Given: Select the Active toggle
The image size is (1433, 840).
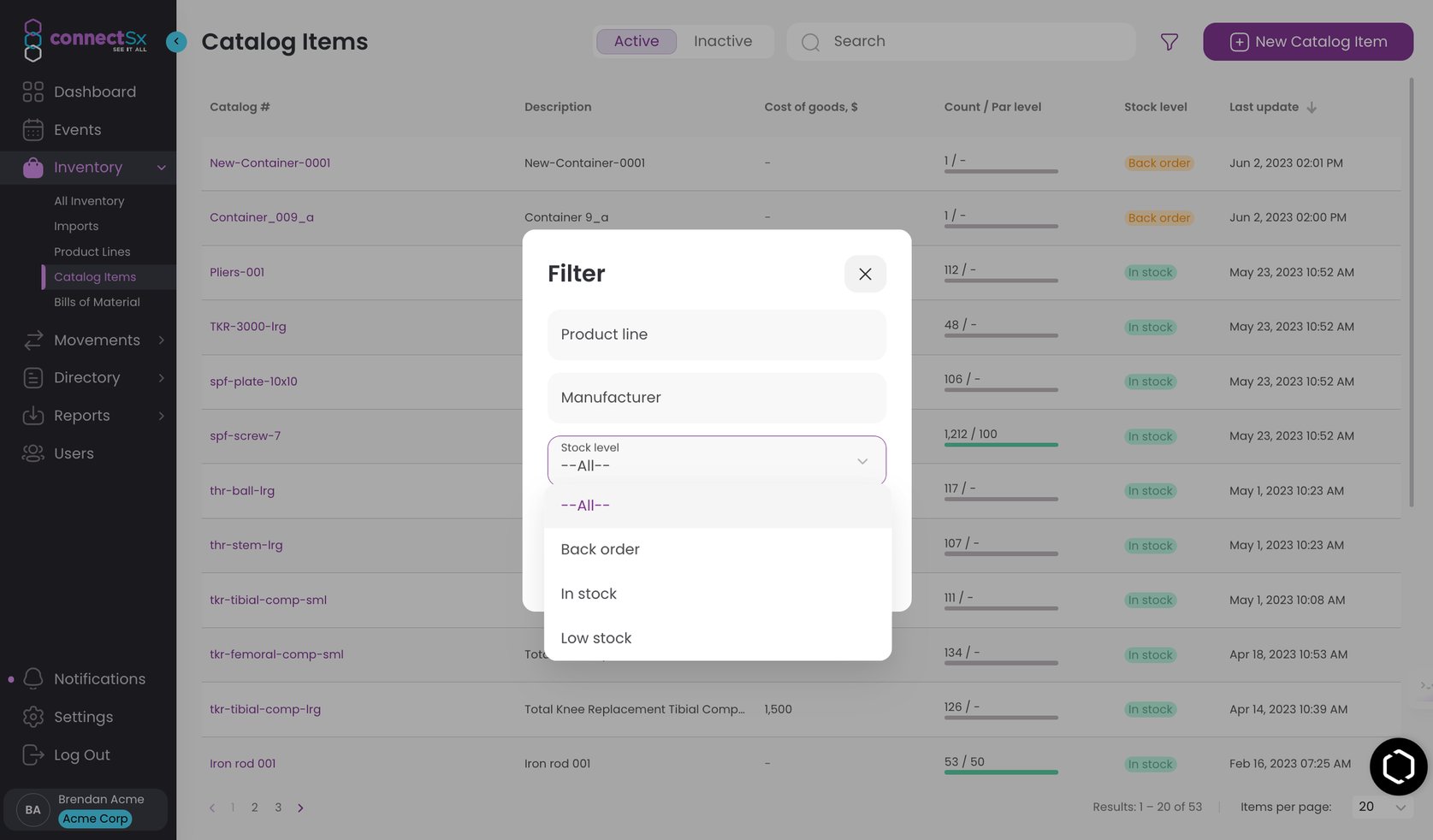Looking at the screenshot, I should (x=636, y=41).
